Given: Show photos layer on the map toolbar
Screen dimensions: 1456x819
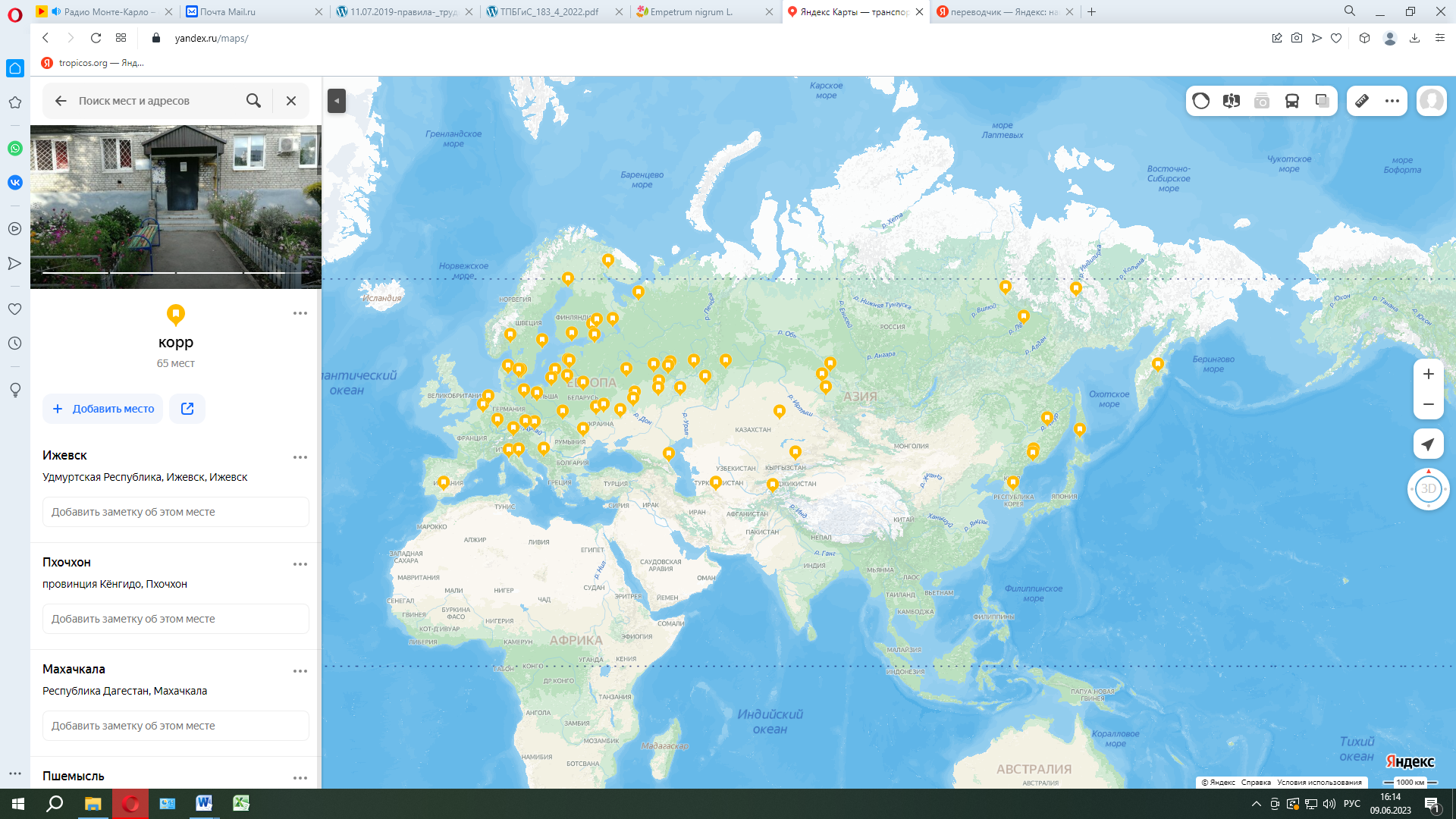Looking at the screenshot, I should 1262,101.
